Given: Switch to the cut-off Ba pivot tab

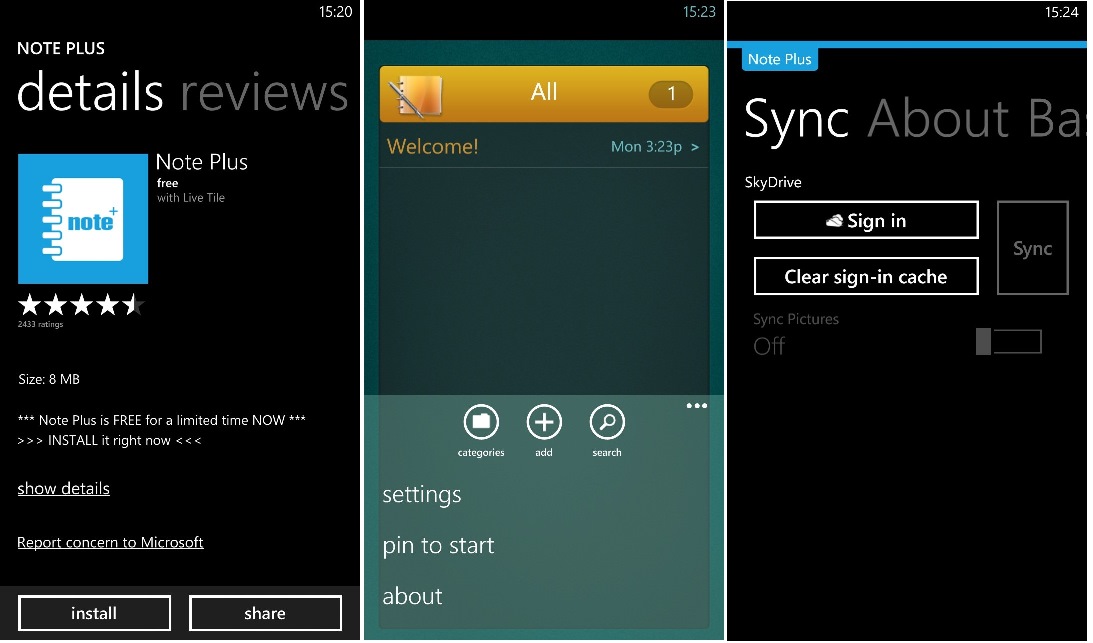Looking at the screenshot, I should (x=1055, y=119).
